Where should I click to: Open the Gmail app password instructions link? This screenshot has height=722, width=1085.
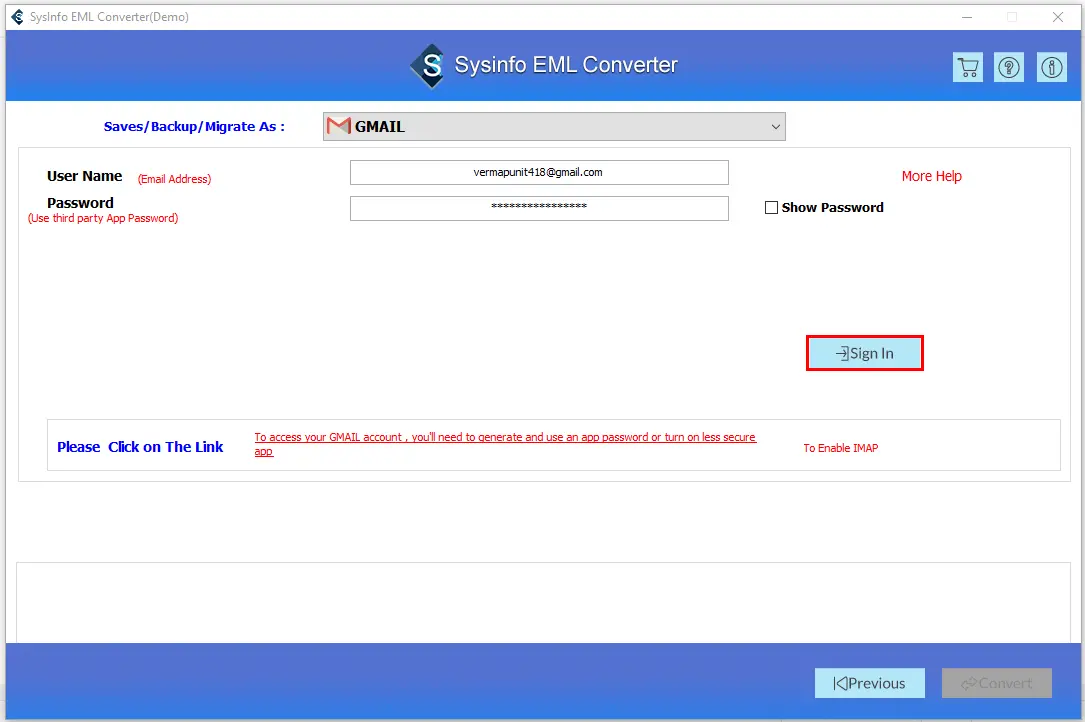click(505, 444)
